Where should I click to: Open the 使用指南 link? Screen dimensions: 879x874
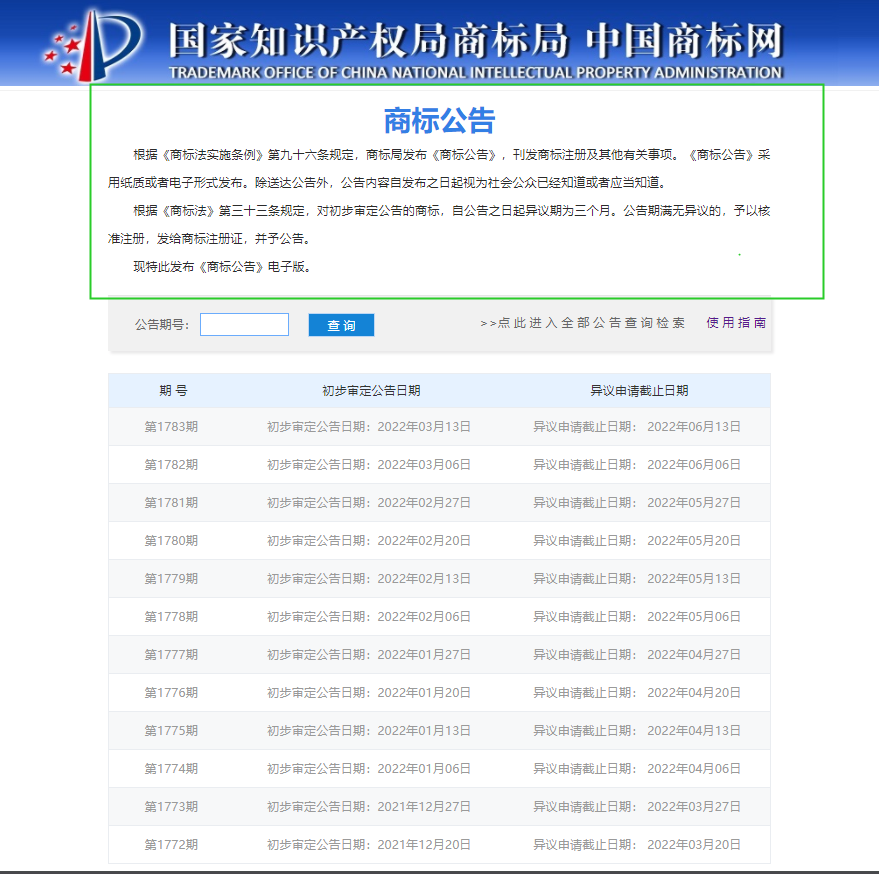(x=736, y=323)
